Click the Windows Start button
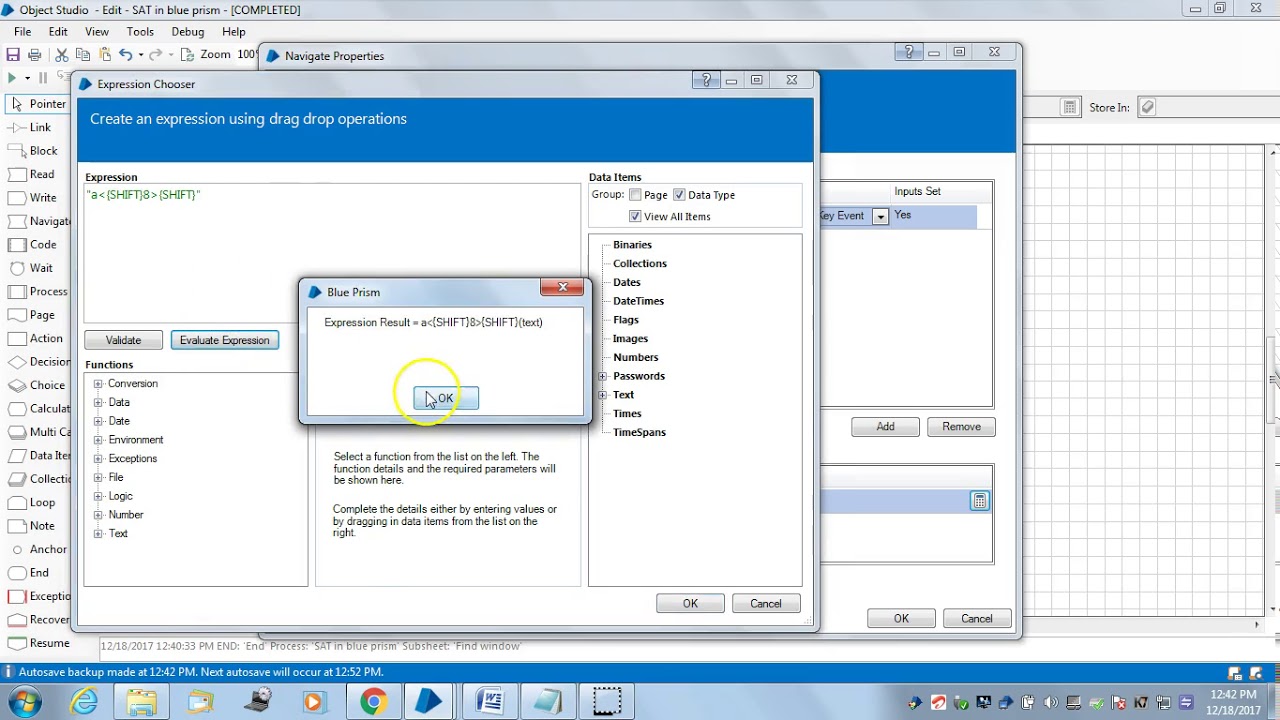The height and width of the screenshot is (720, 1280). [x=25, y=701]
